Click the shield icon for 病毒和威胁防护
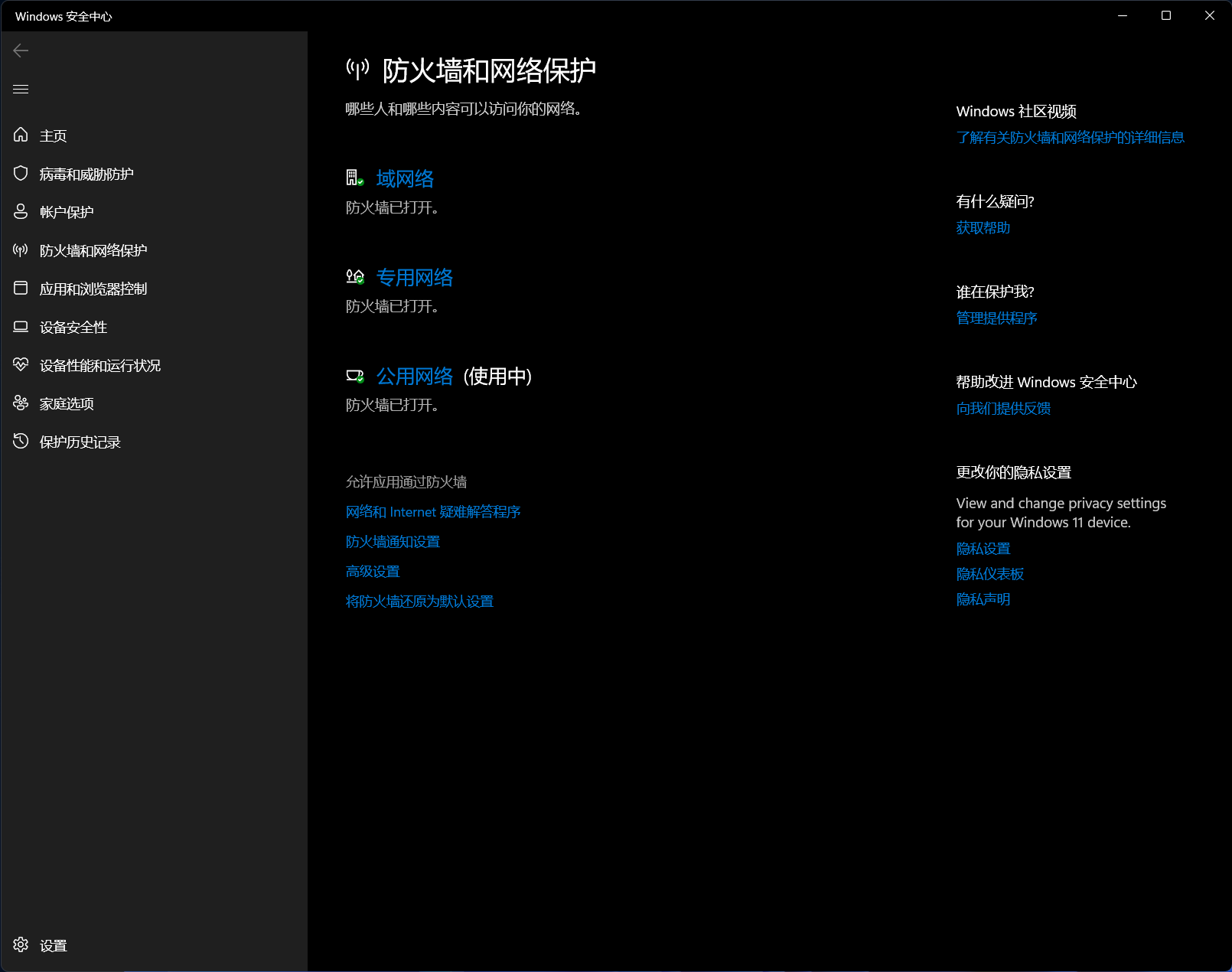 21,174
